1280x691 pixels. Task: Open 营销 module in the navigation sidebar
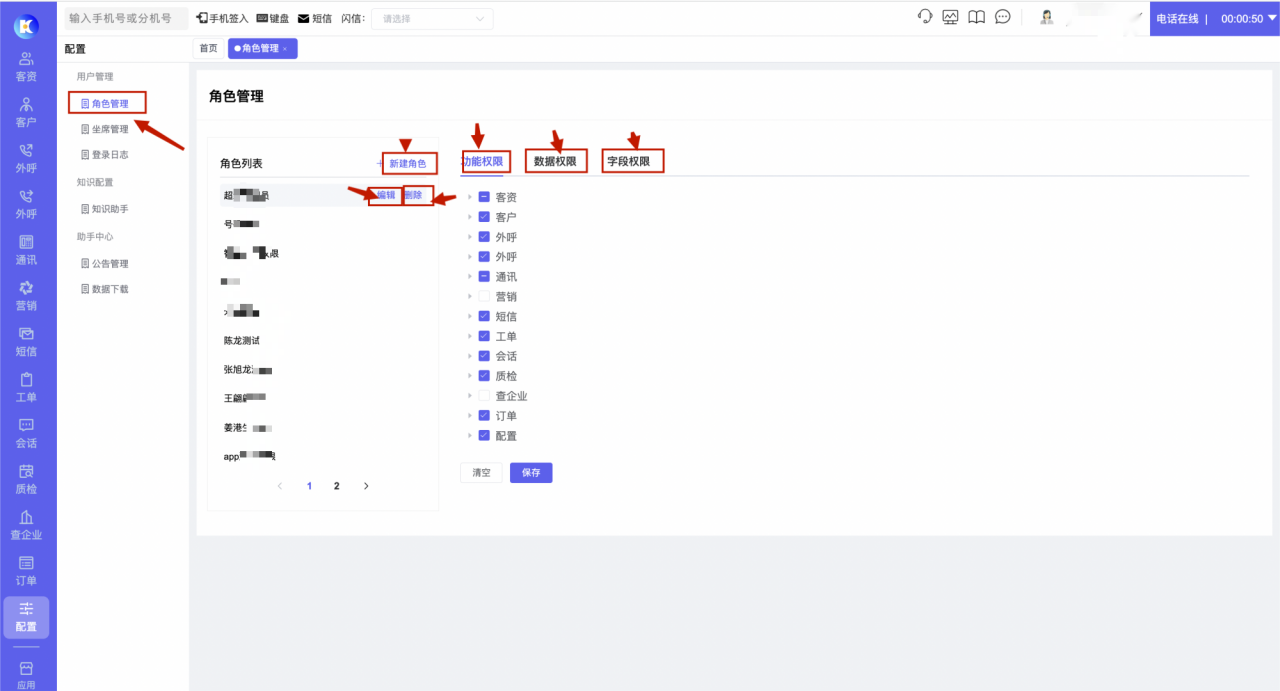pos(27,296)
